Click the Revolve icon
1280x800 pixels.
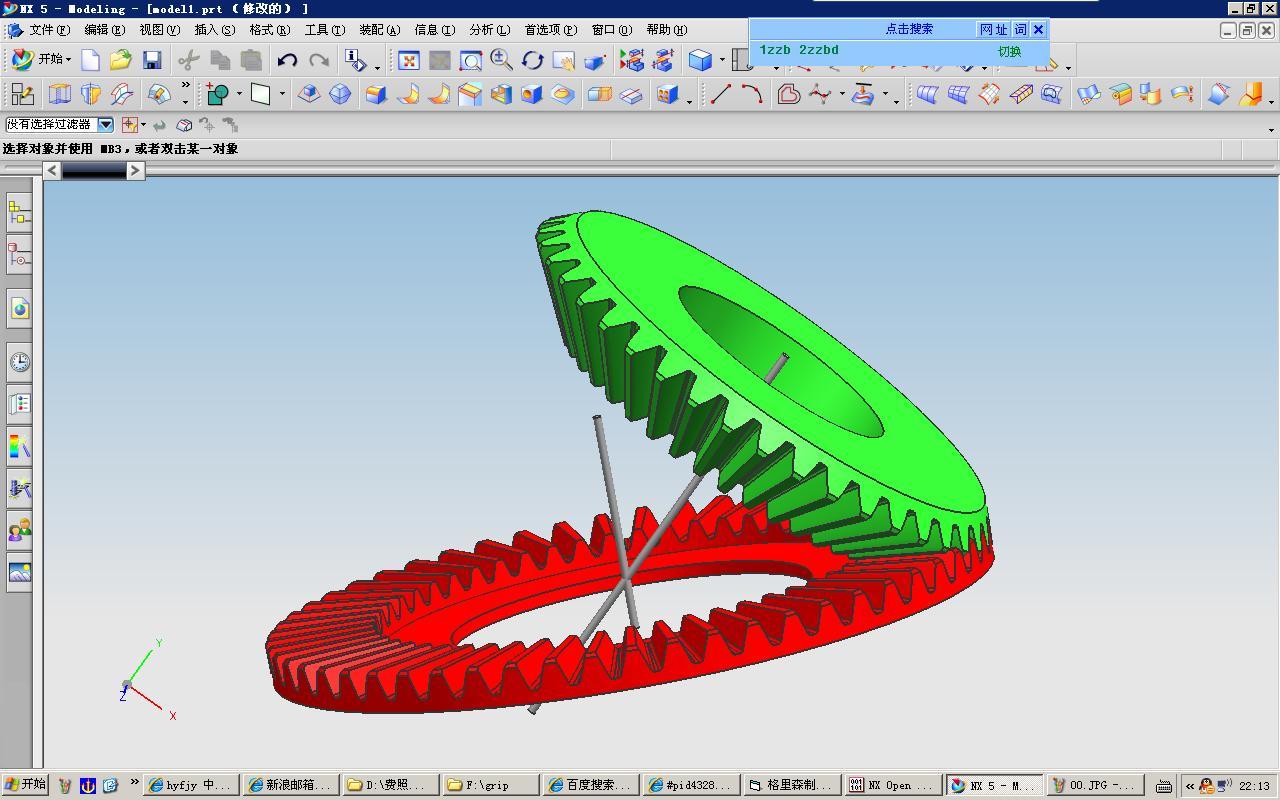point(91,95)
